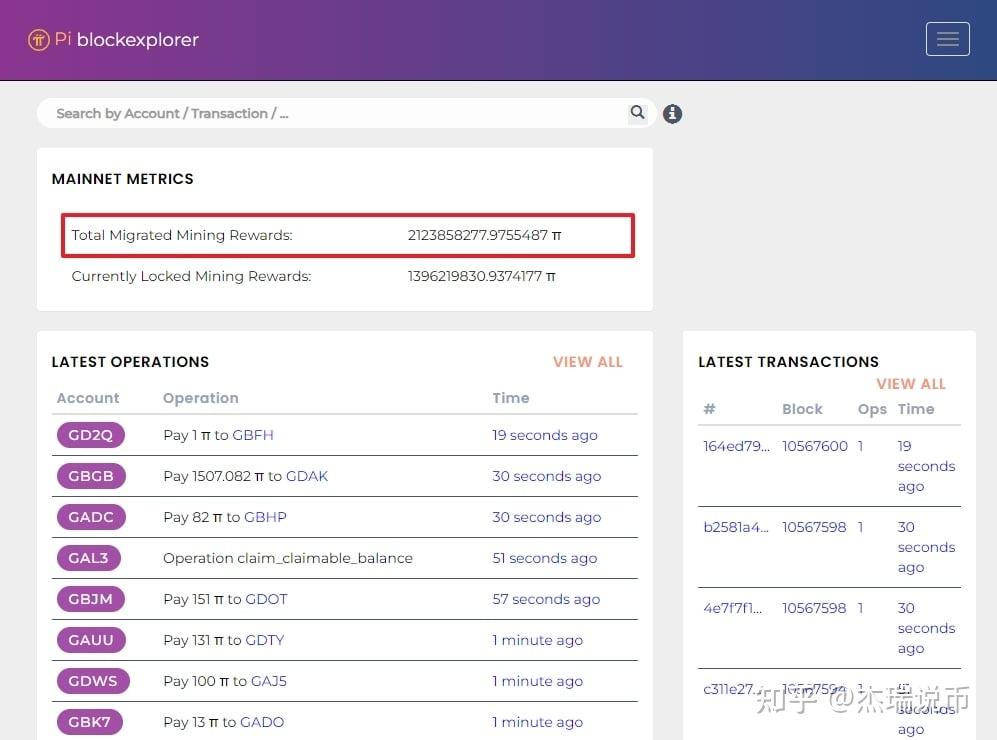Open recipient account GADO
Screen dimensions: 997x740
pyautogui.click(x=262, y=722)
